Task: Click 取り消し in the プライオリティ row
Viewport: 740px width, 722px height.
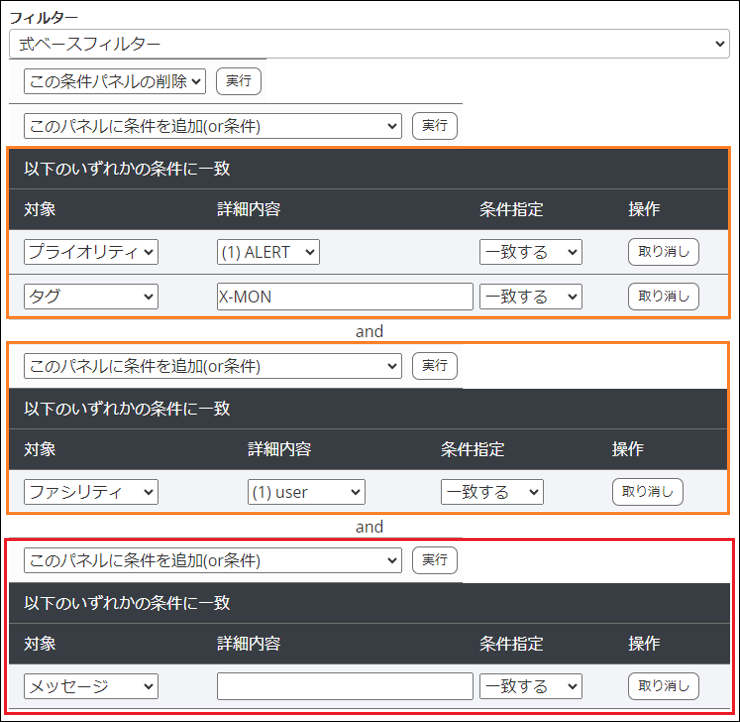Action: coord(663,252)
